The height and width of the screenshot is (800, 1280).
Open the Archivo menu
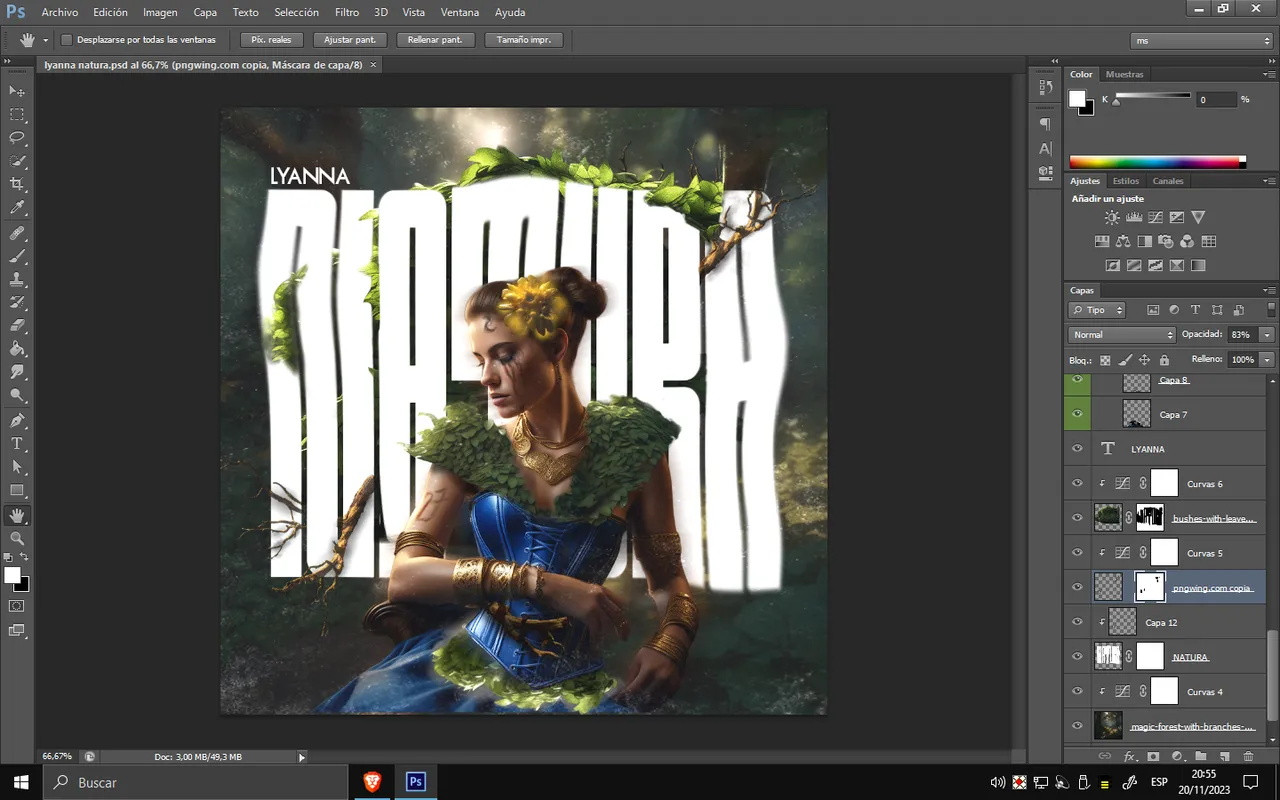coord(59,12)
